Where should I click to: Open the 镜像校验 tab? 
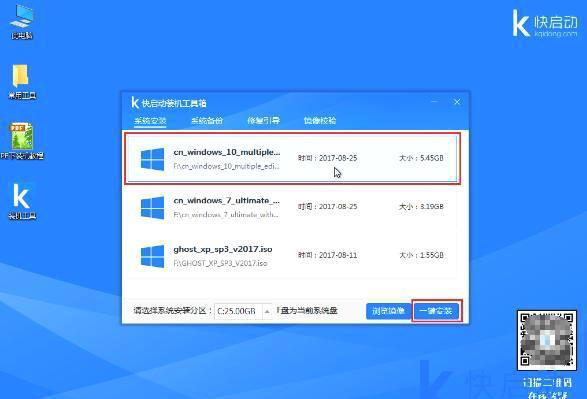320,121
